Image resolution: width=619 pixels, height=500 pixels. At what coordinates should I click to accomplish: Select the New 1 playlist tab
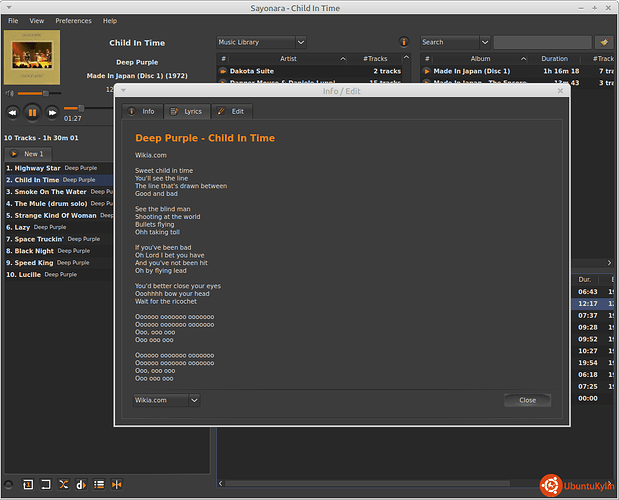click(28, 154)
